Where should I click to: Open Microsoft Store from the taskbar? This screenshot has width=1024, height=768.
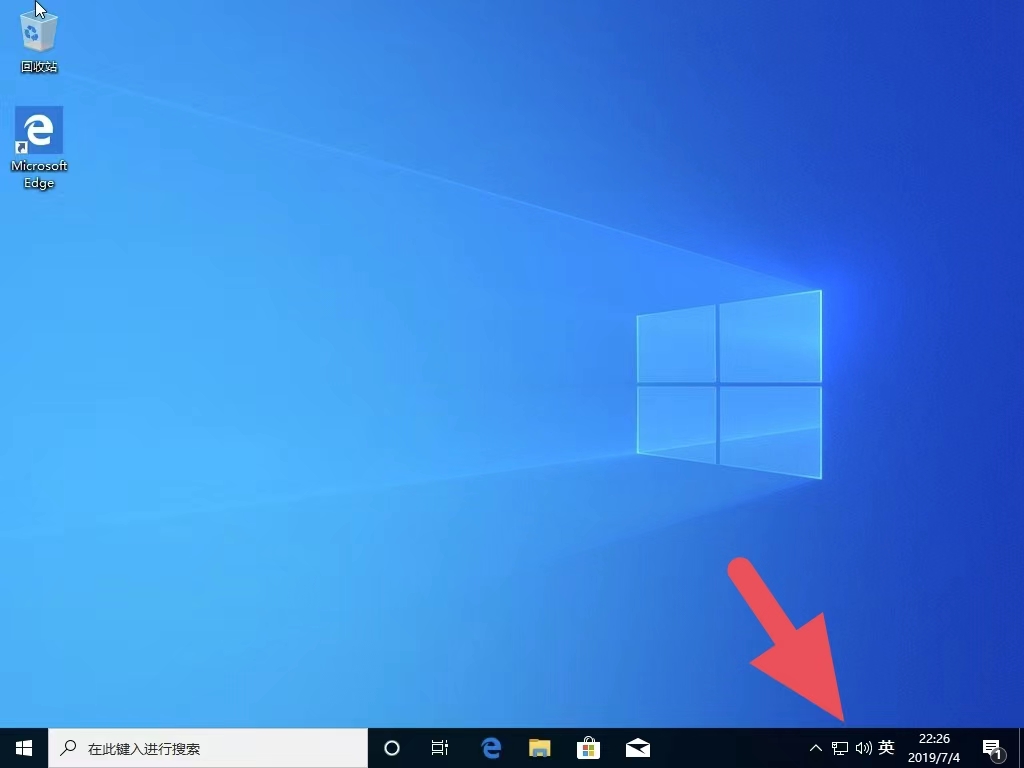point(588,748)
